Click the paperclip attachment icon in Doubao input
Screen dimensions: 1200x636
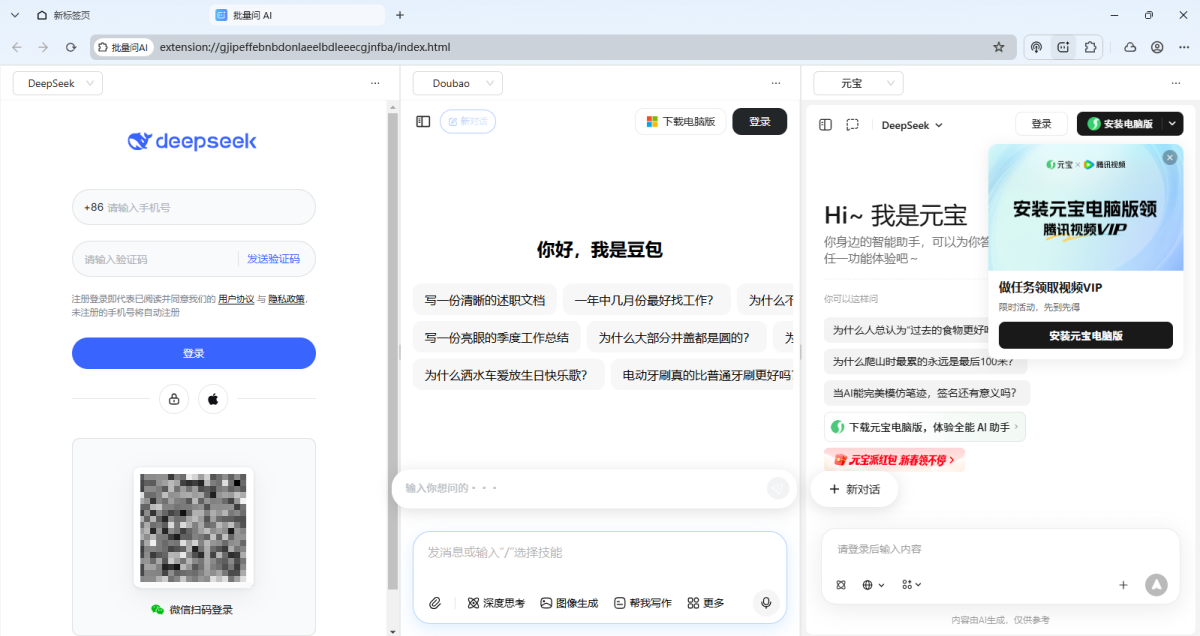(x=435, y=602)
